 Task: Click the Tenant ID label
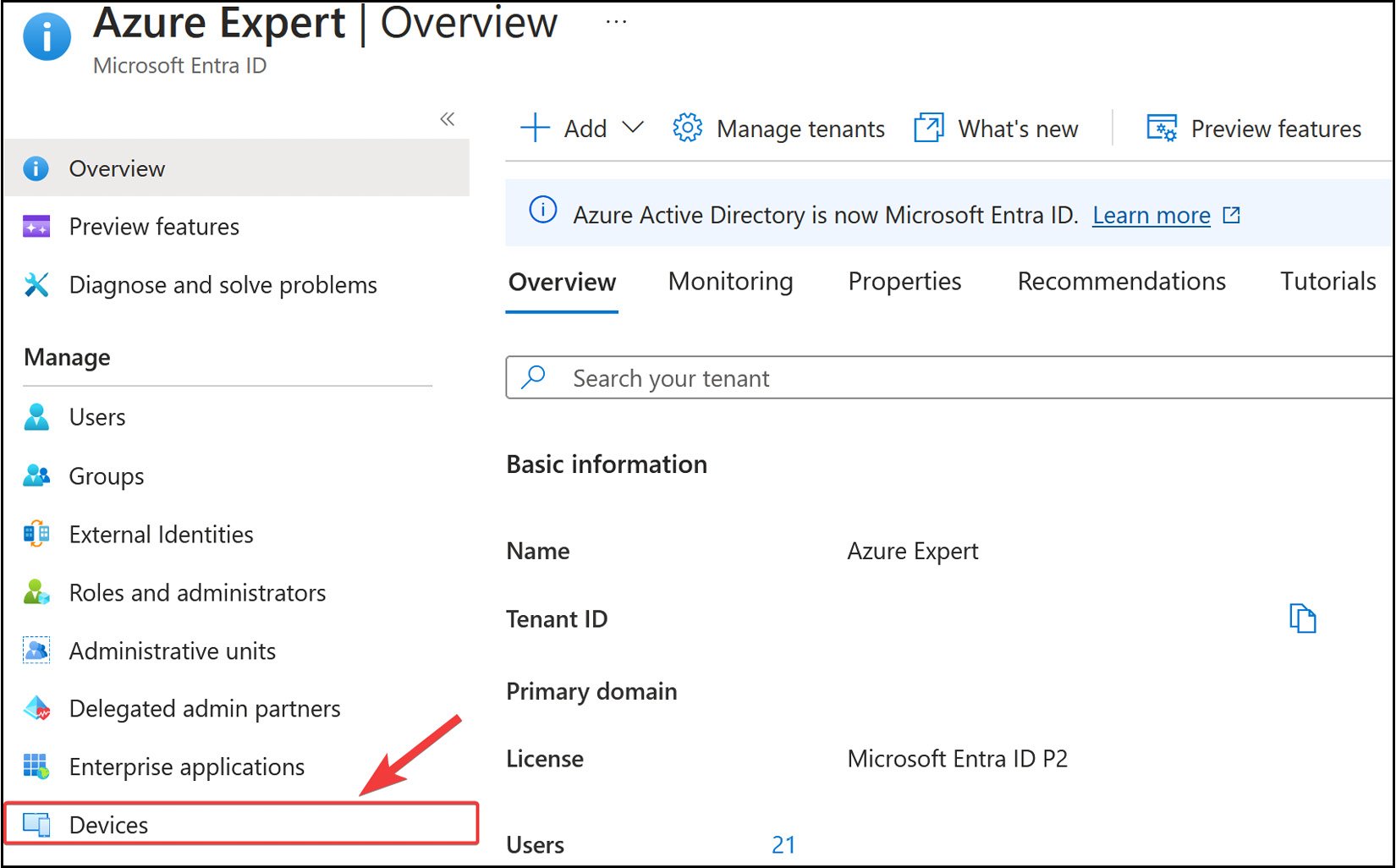557,618
